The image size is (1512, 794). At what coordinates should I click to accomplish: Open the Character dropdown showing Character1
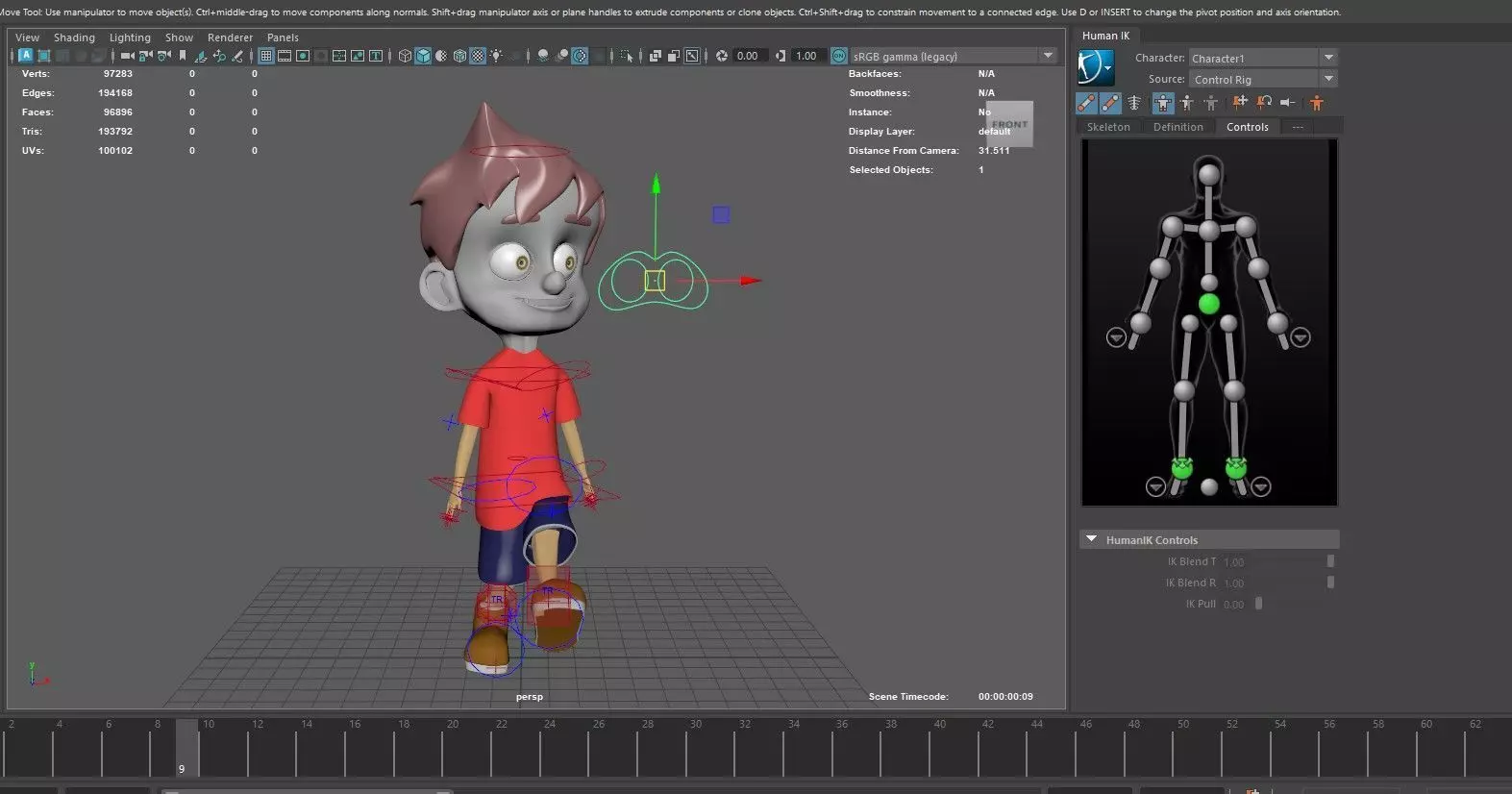pos(1263,58)
